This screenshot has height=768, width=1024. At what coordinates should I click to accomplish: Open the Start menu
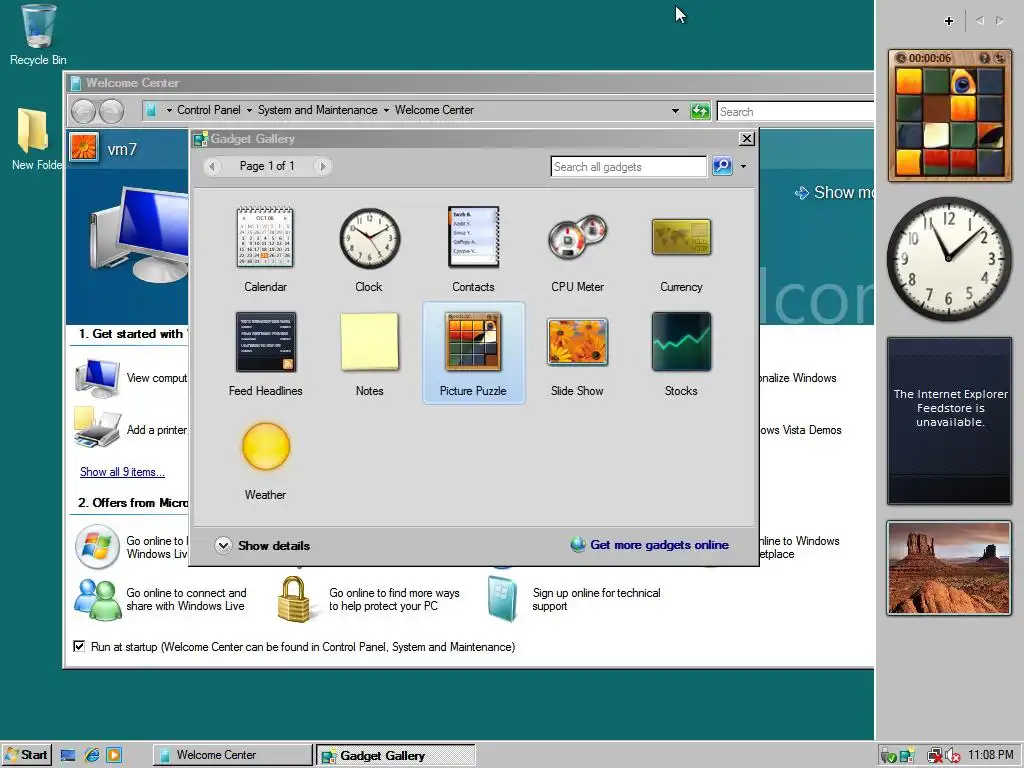pyautogui.click(x=26, y=755)
